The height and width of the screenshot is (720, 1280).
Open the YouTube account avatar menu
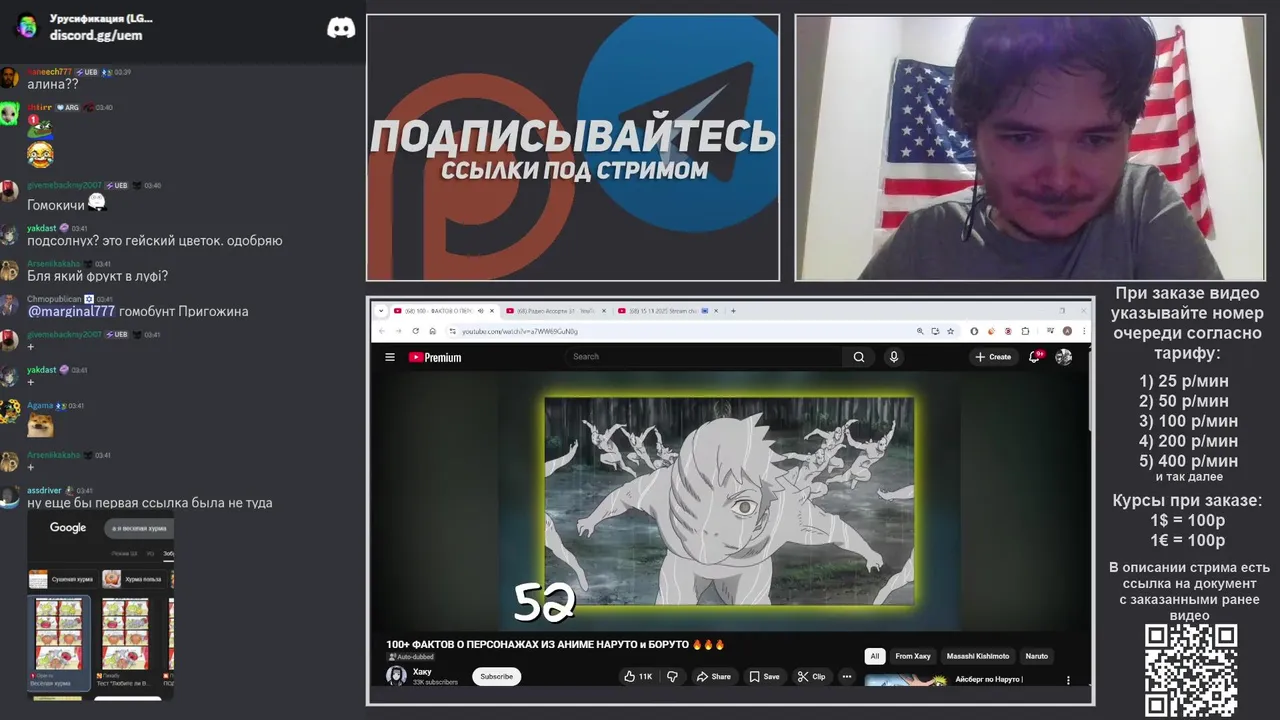1064,357
